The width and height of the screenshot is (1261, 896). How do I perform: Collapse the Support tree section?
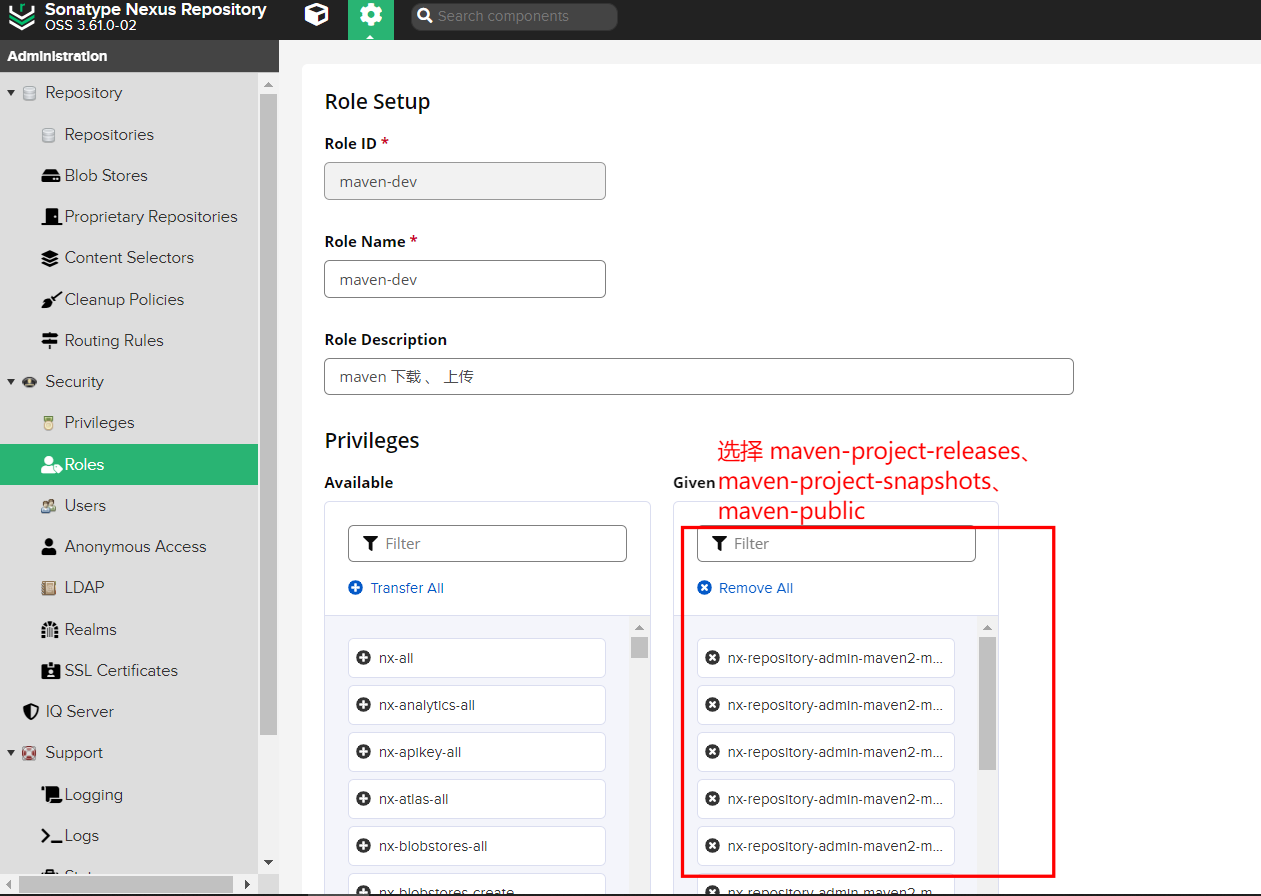[x=11, y=753]
